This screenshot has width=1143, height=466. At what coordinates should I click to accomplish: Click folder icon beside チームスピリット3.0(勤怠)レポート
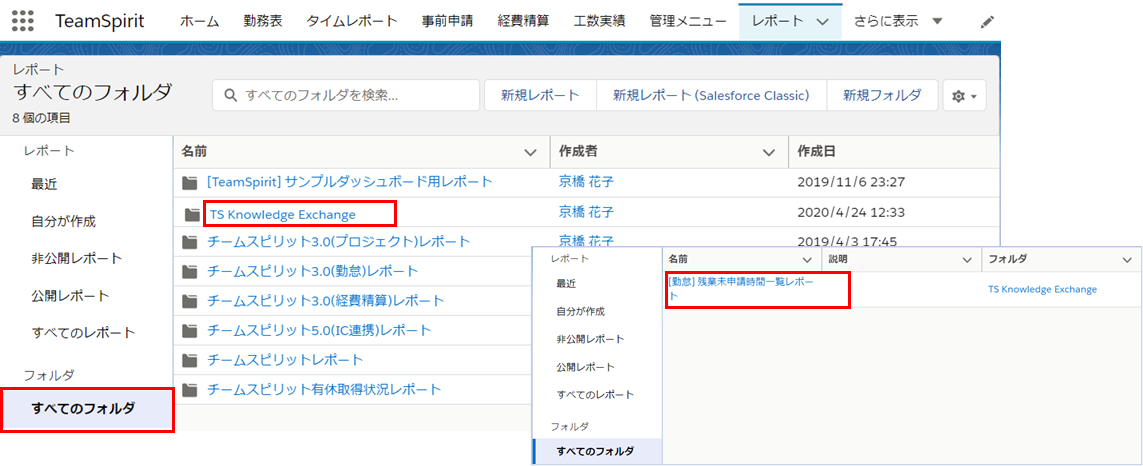click(190, 271)
